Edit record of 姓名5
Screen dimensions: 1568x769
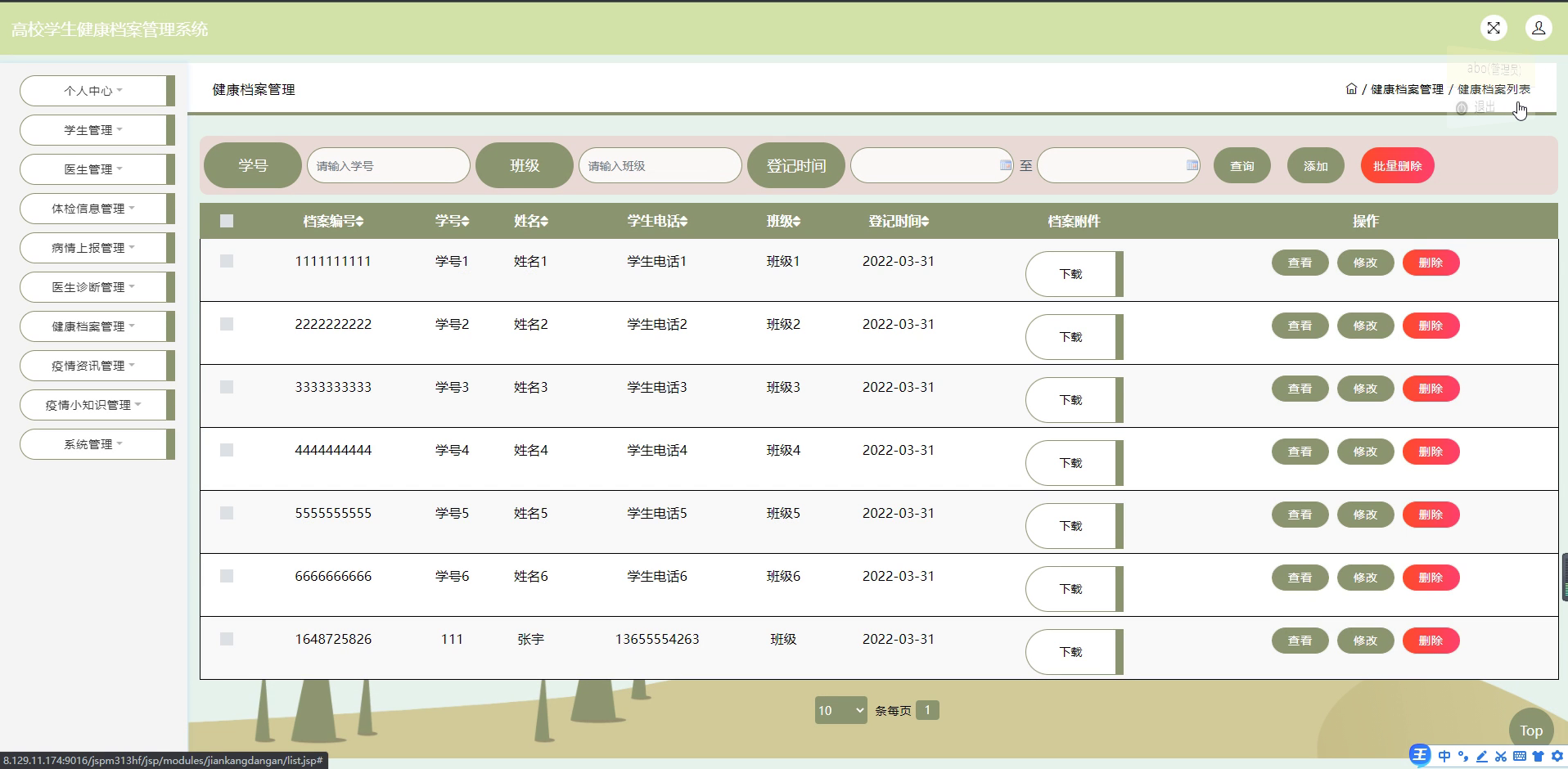click(x=1365, y=515)
